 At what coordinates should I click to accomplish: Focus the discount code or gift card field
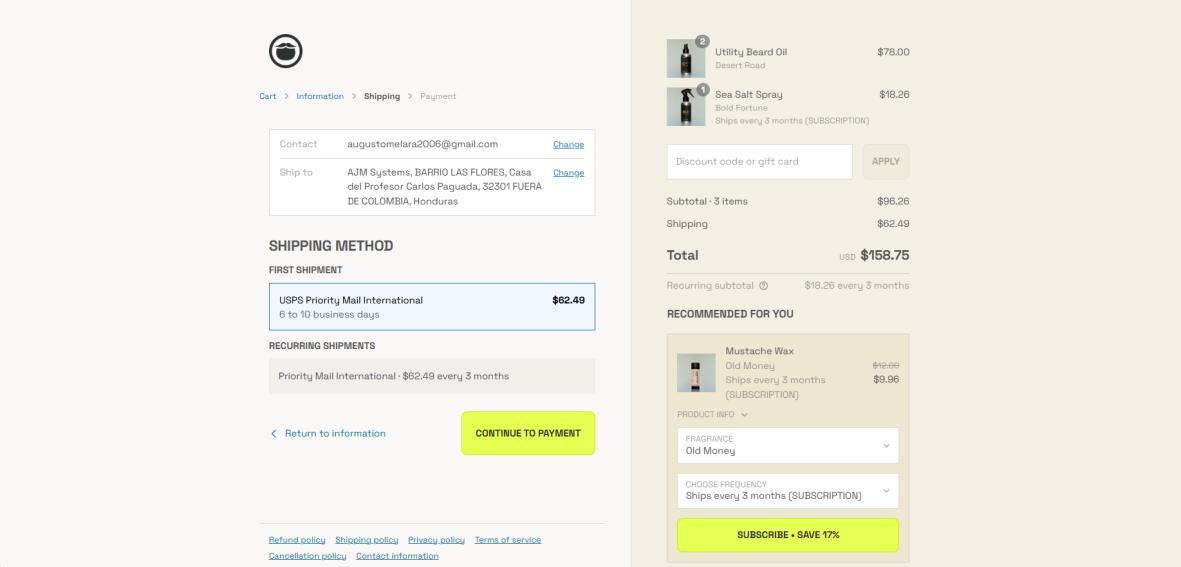(x=759, y=162)
